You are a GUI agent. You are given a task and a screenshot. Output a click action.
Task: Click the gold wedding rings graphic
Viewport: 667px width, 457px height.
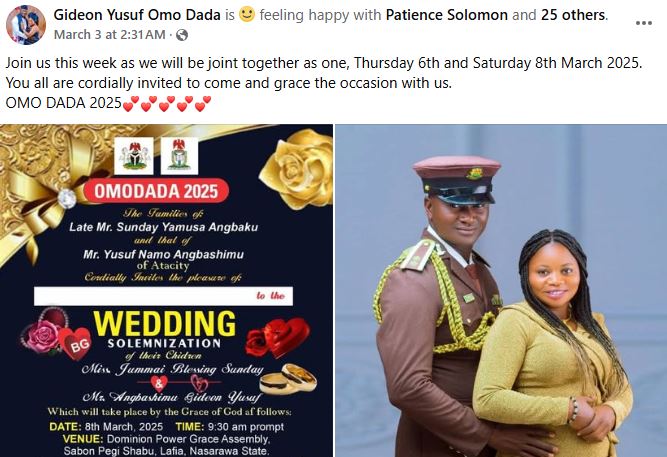click(289, 379)
